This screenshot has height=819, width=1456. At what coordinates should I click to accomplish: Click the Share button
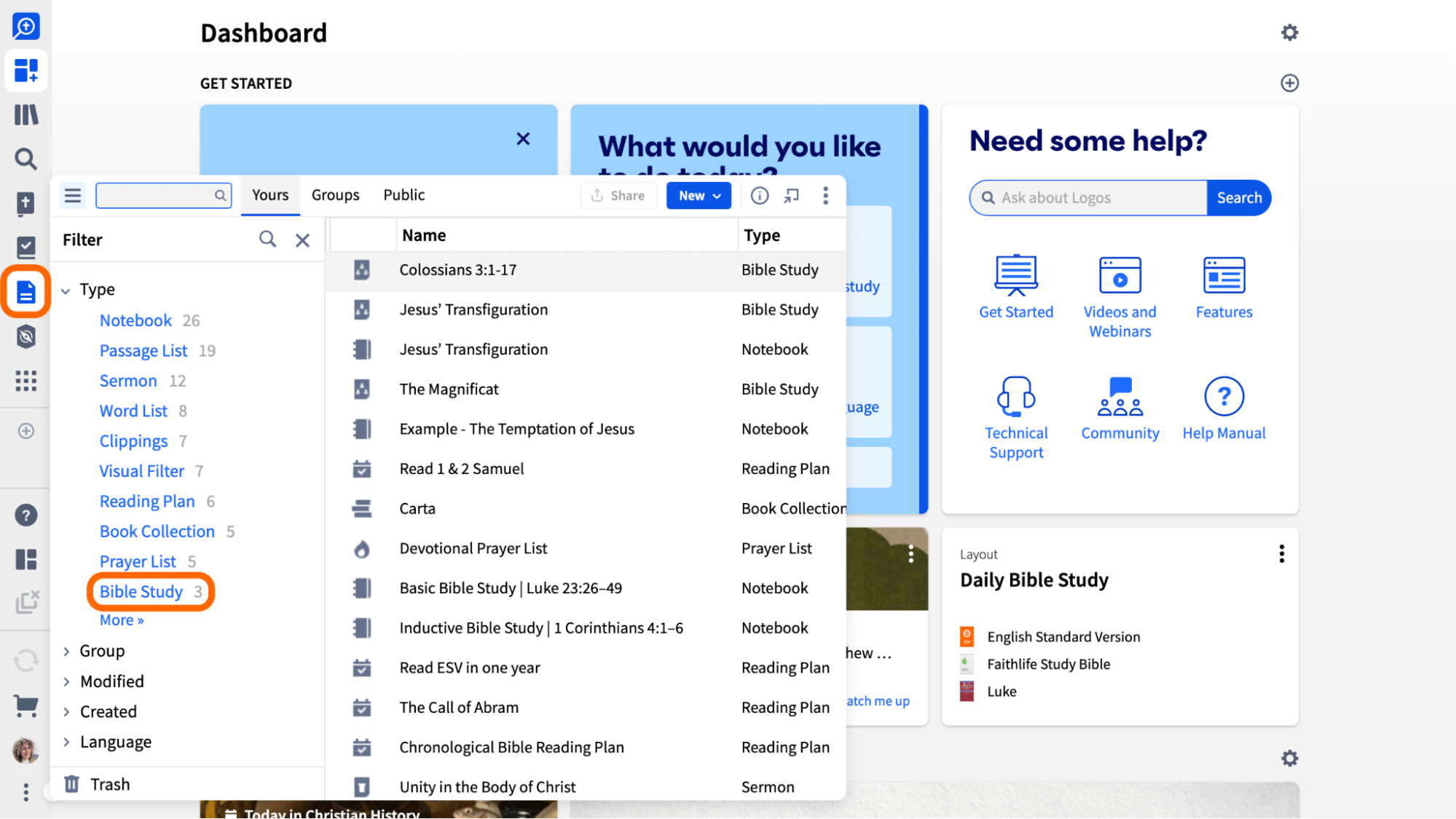click(x=618, y=195)
